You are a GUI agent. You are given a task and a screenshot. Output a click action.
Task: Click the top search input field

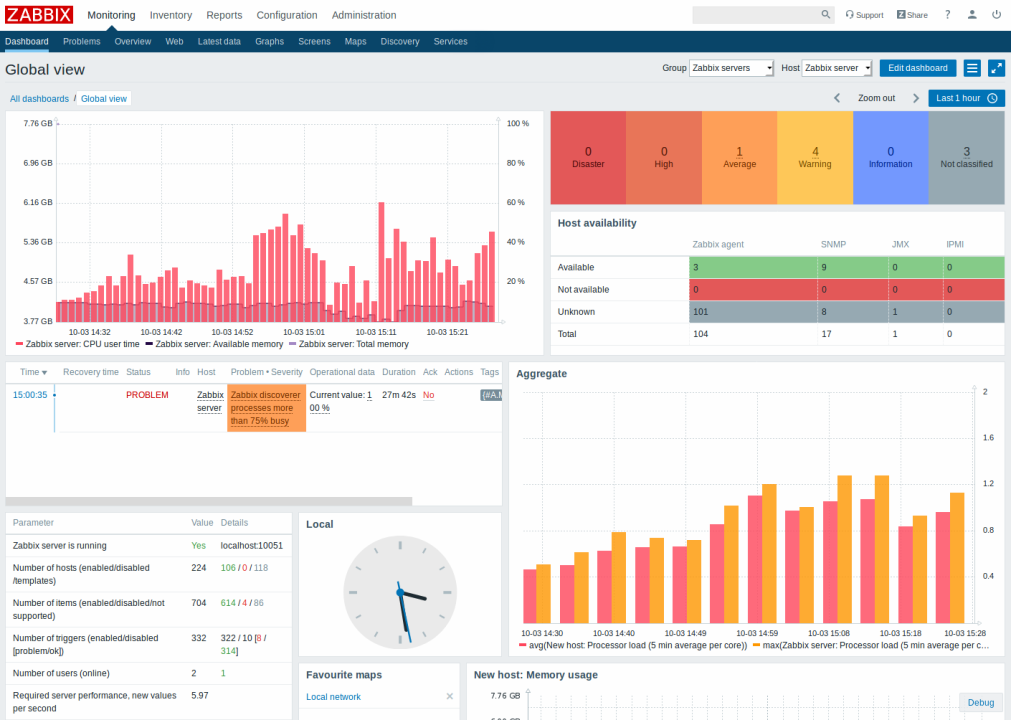click(755, 15)
